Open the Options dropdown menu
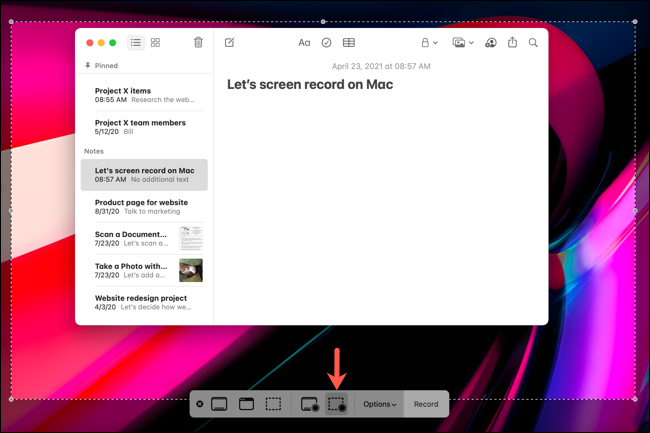The height and width of the screenshot is (433, 650). click(x=379, y=404)
